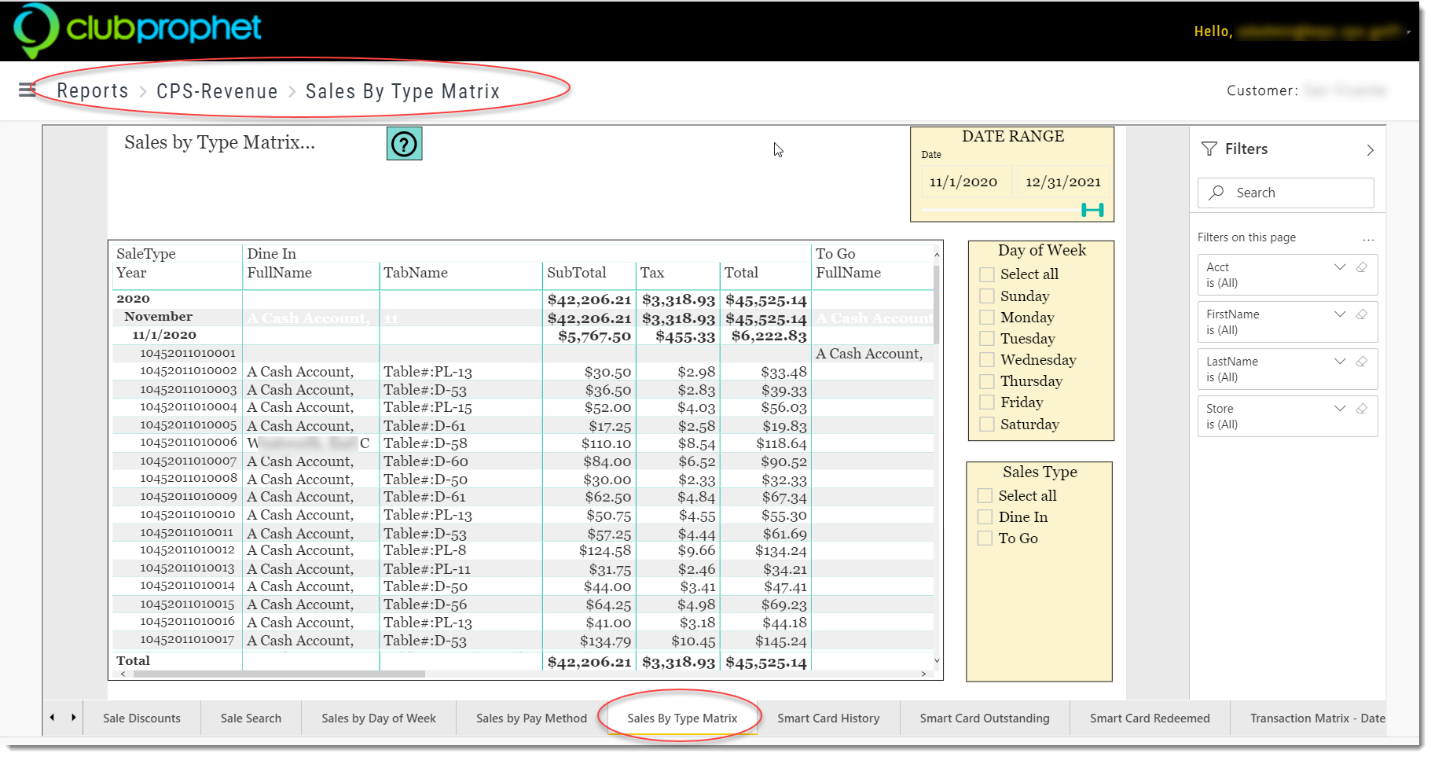
Task: Open more options for filters on this page
Action: coord(1368,238)
